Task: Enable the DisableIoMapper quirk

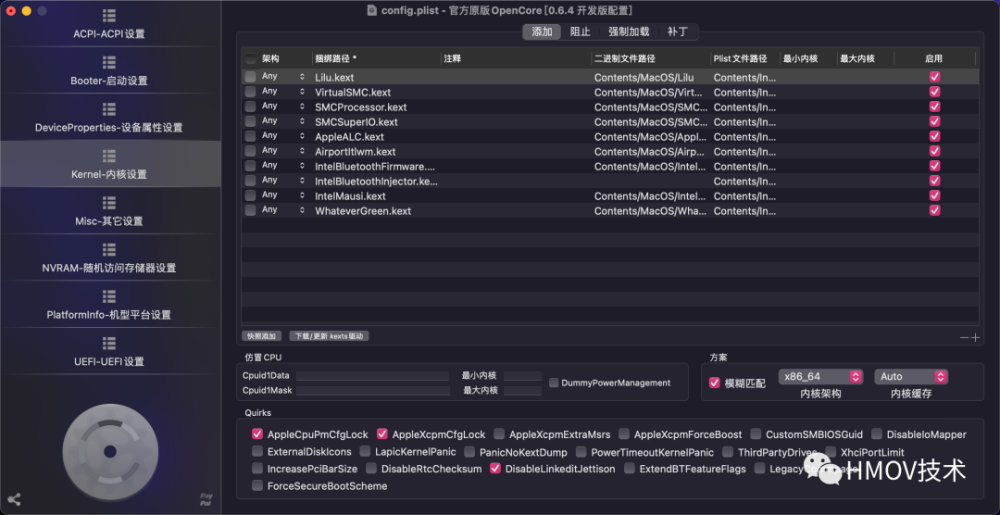Action: click(x=876, y=434)
